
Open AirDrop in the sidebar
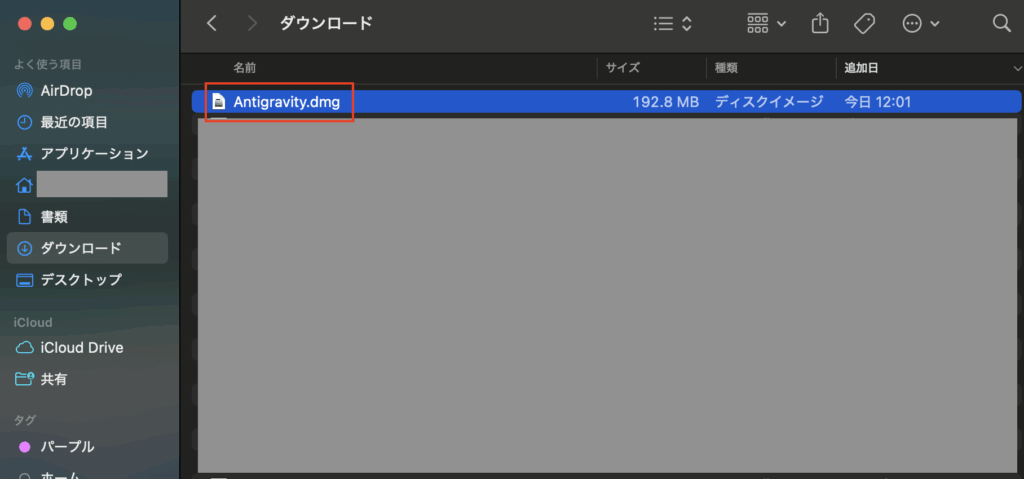coord(66,91)
